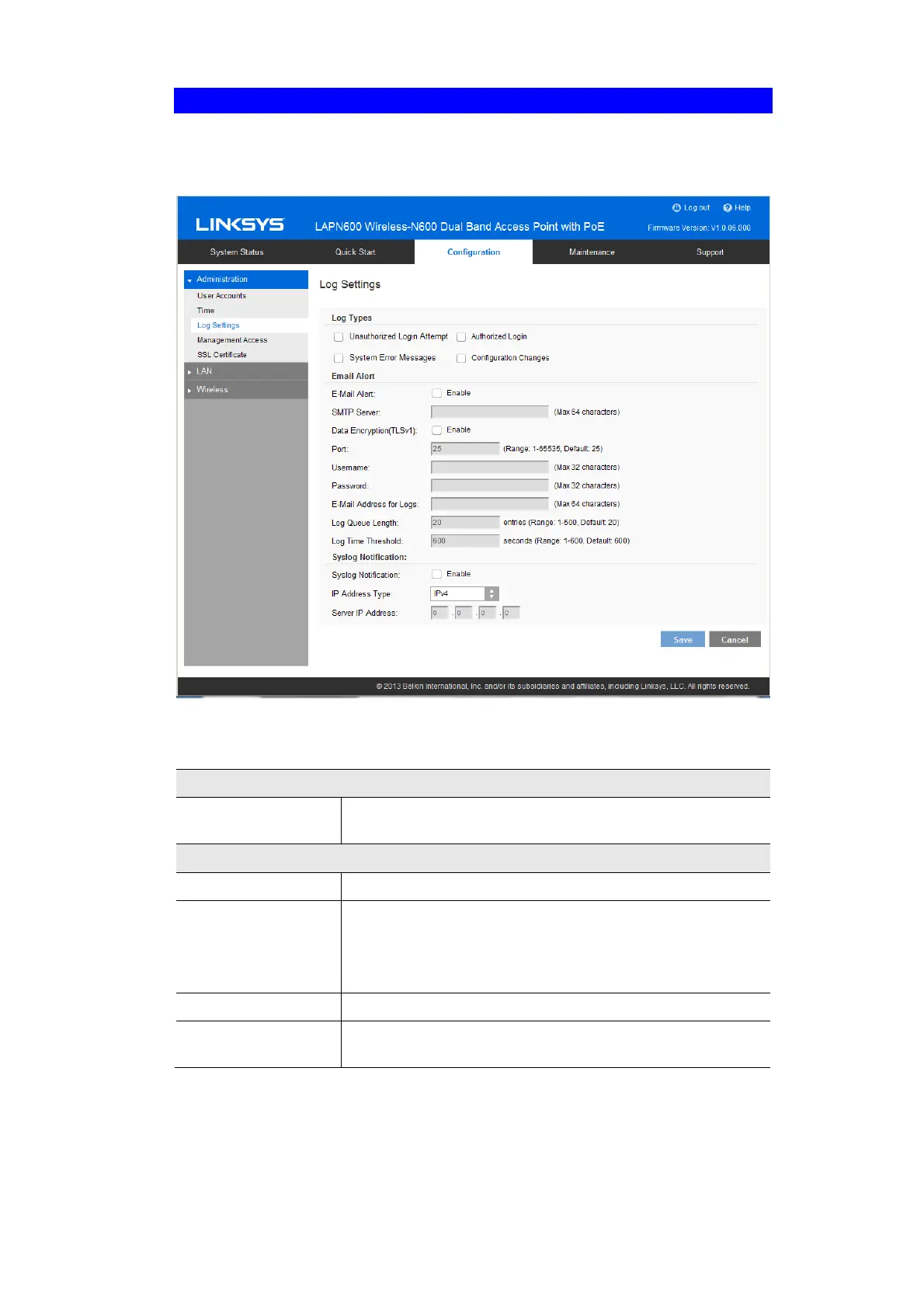Select the Configuration tab
The image size is (924, 1308).
point(474,252)
